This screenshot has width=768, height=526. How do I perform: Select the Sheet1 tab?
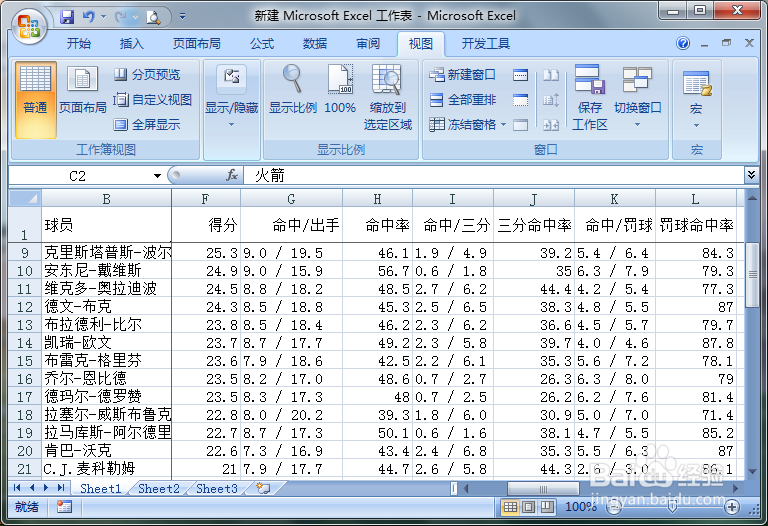coord(100,488)
